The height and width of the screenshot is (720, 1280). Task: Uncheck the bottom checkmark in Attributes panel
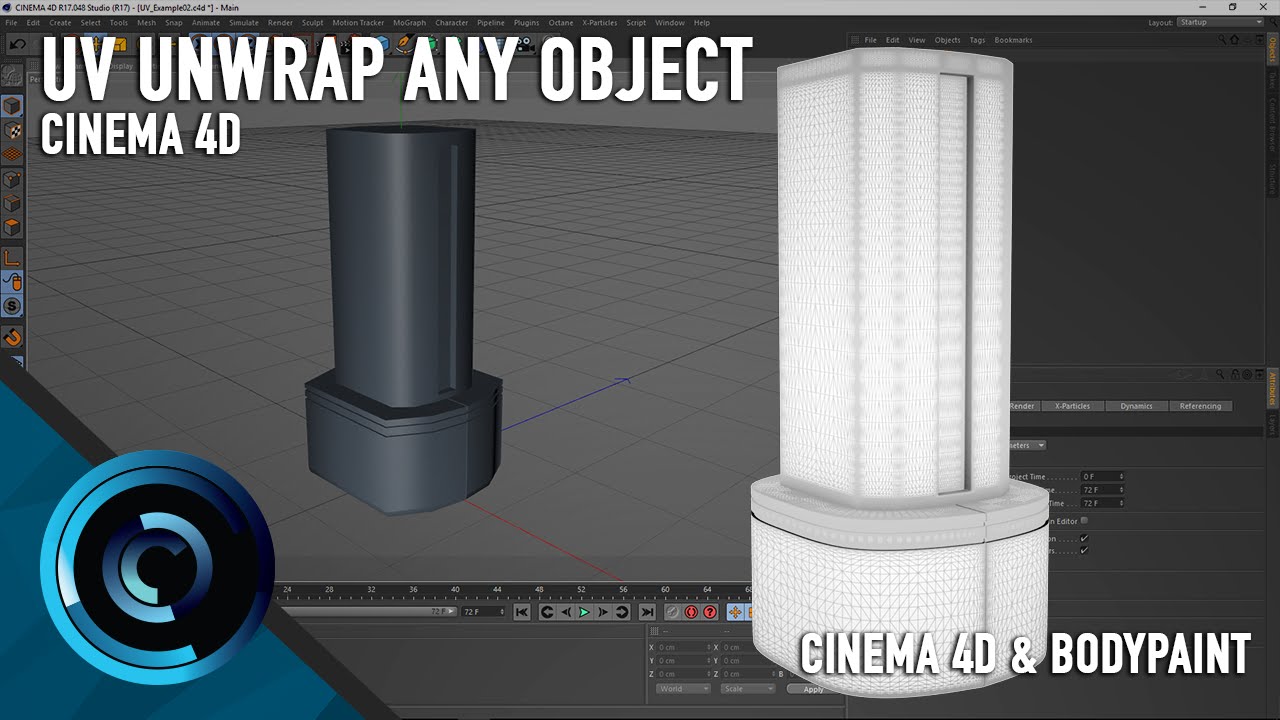click(x=1085, y=550)
